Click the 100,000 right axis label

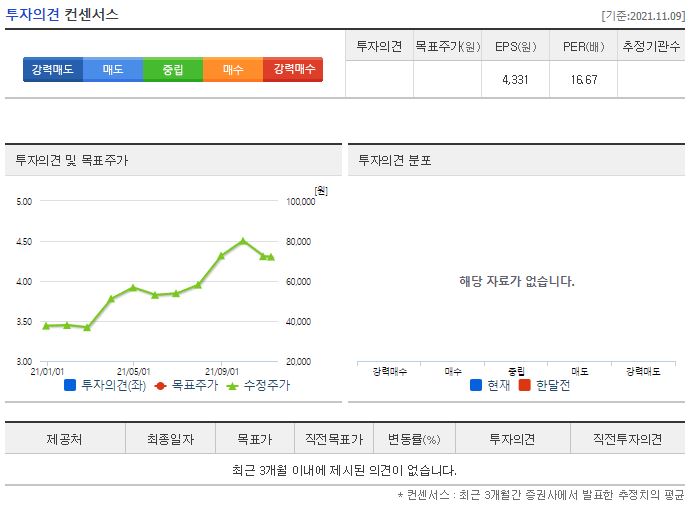(301, 202)
